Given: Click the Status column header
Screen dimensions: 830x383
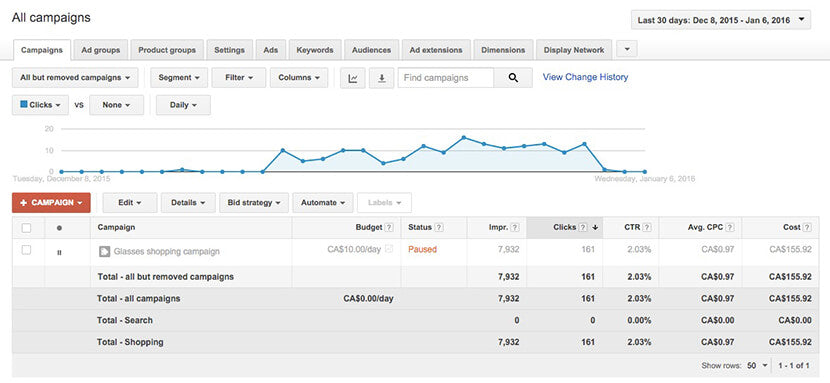Looking at the screenshot, I should pyautogui.click(x=420, y=227).
